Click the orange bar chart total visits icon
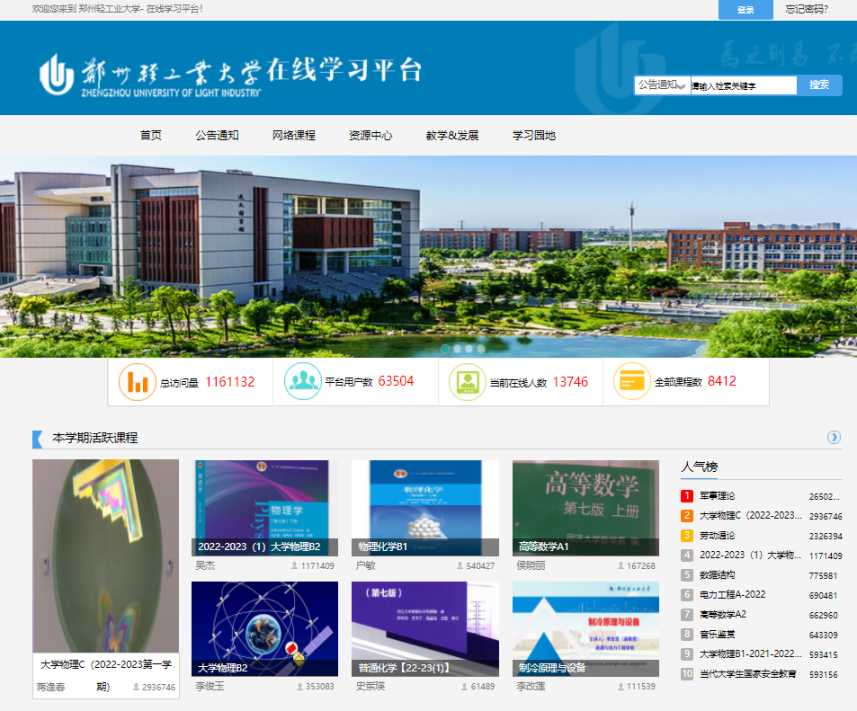This screenshot has width=857, height=711. 138,382
